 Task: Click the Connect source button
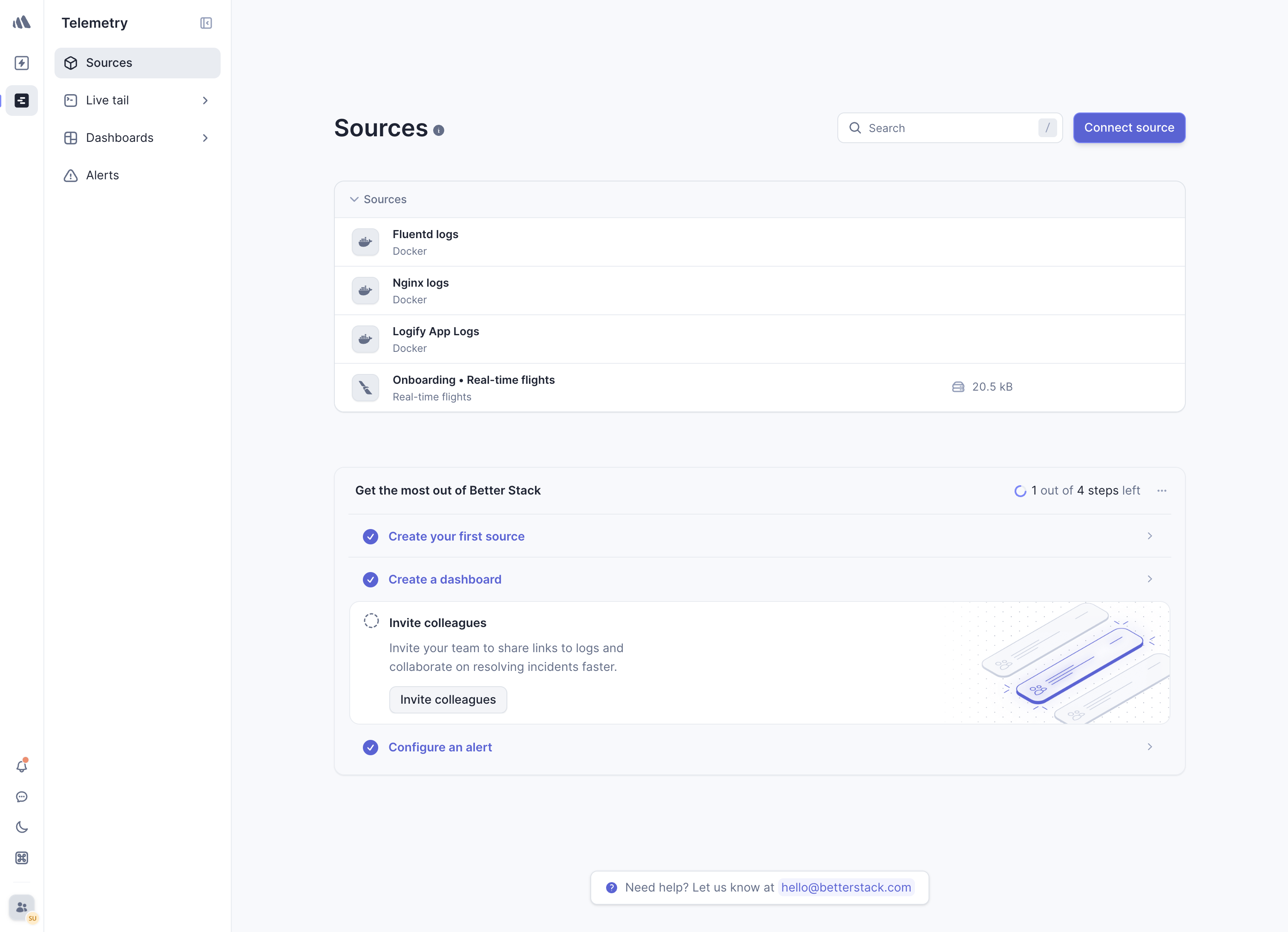1128,128
